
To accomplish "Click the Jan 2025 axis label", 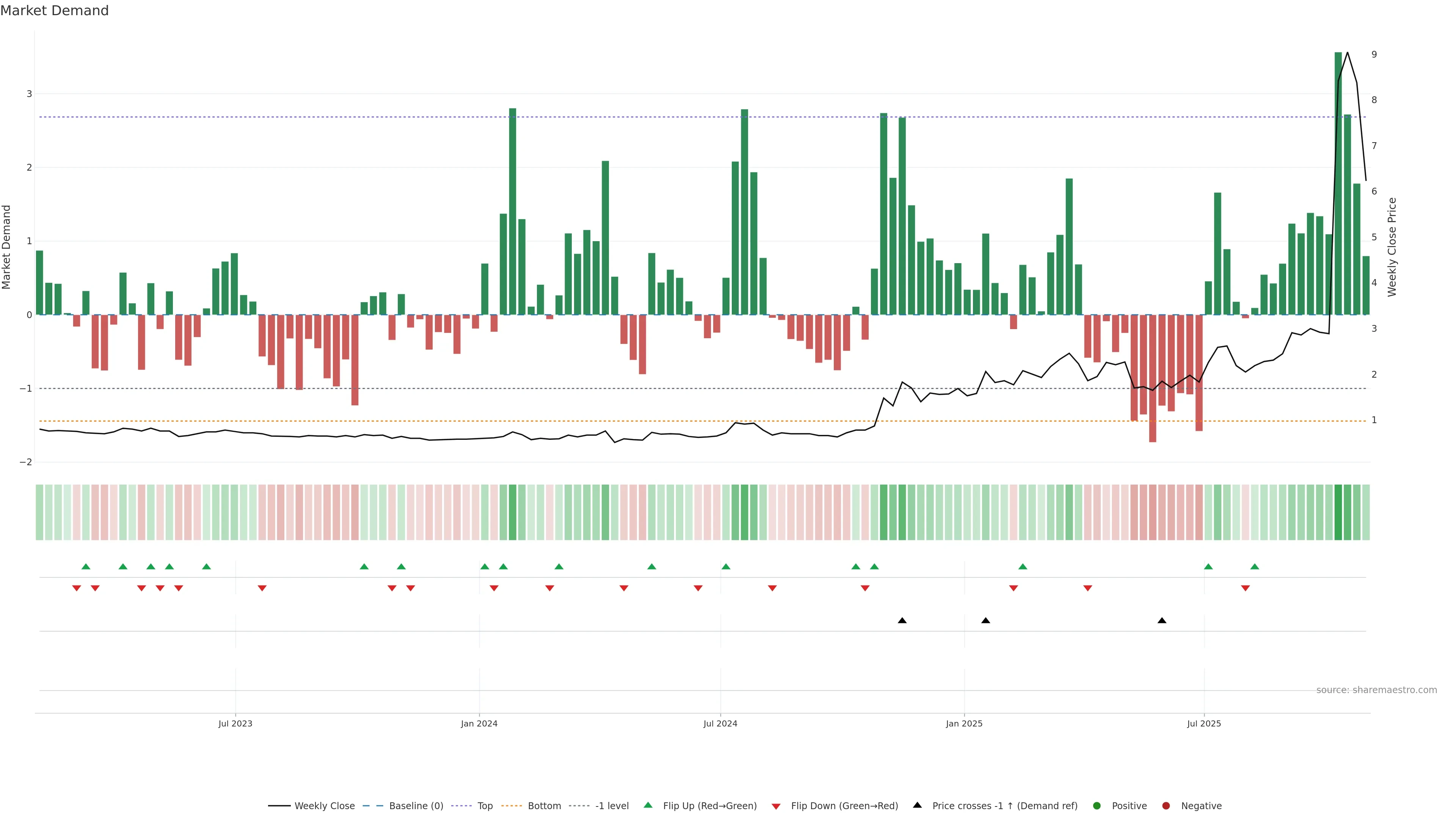I will 964,723.
